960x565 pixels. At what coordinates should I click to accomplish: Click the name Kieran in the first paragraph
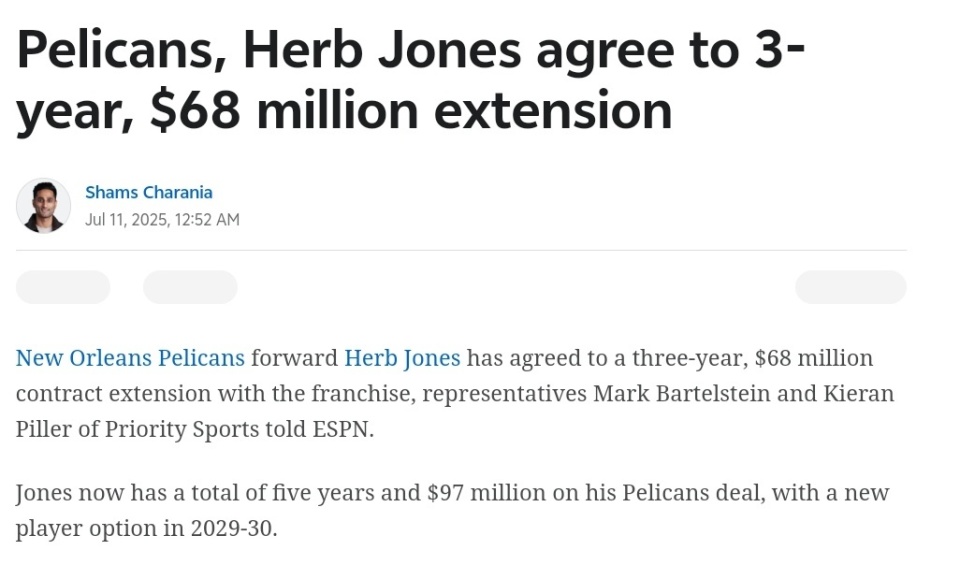859,393
